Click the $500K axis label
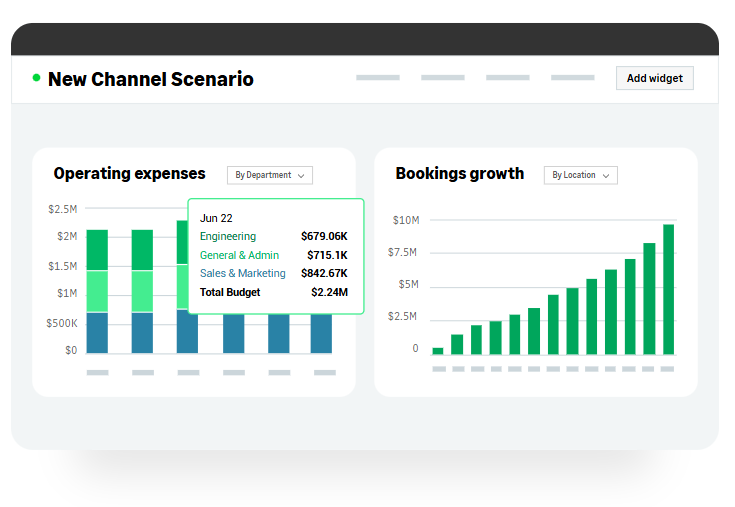The width and height of the screenshot is (735, 507). point(61,323)
